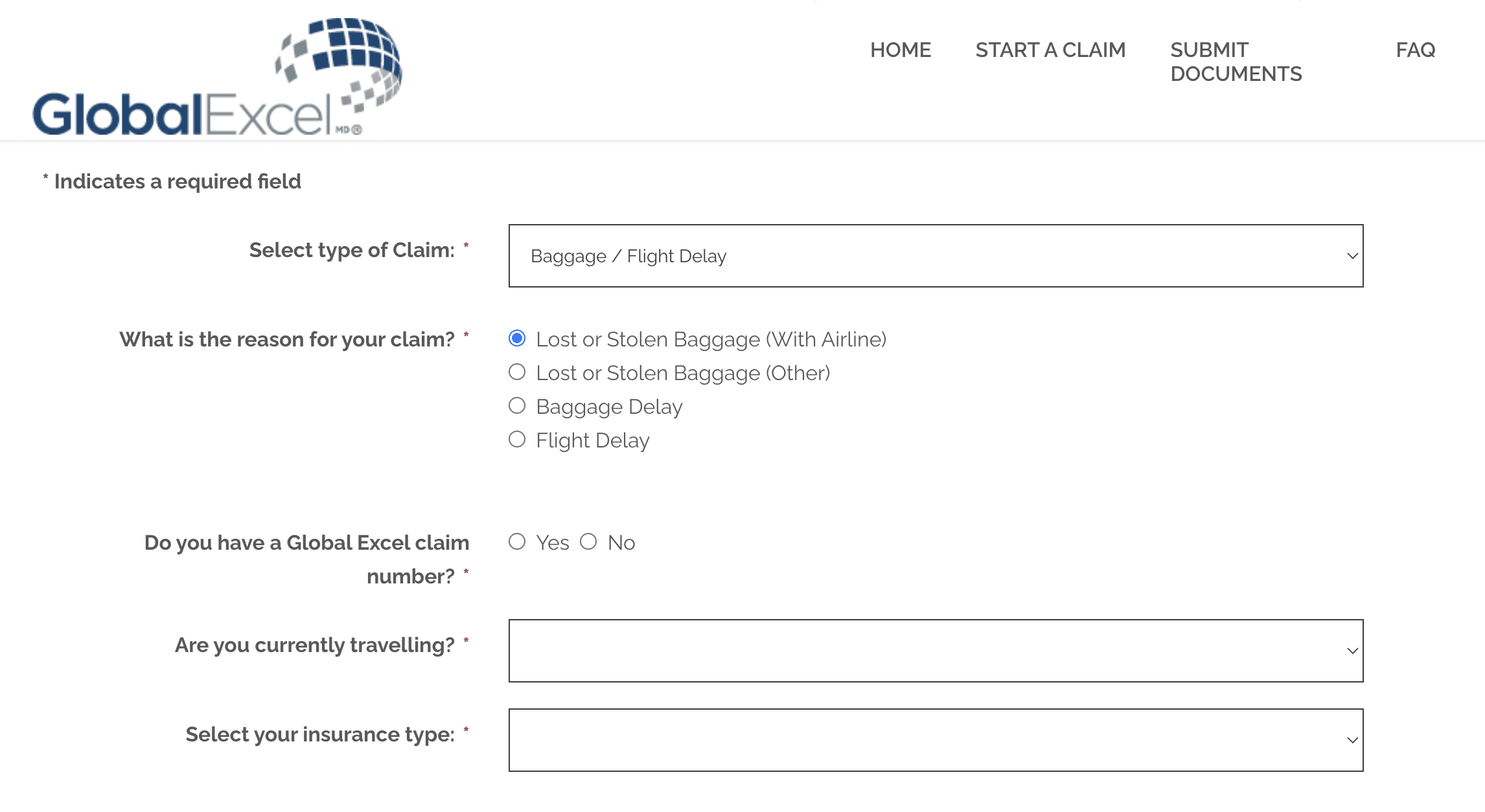Open the Baggage / Flight Delay claim type dropdown

(935, 256)
